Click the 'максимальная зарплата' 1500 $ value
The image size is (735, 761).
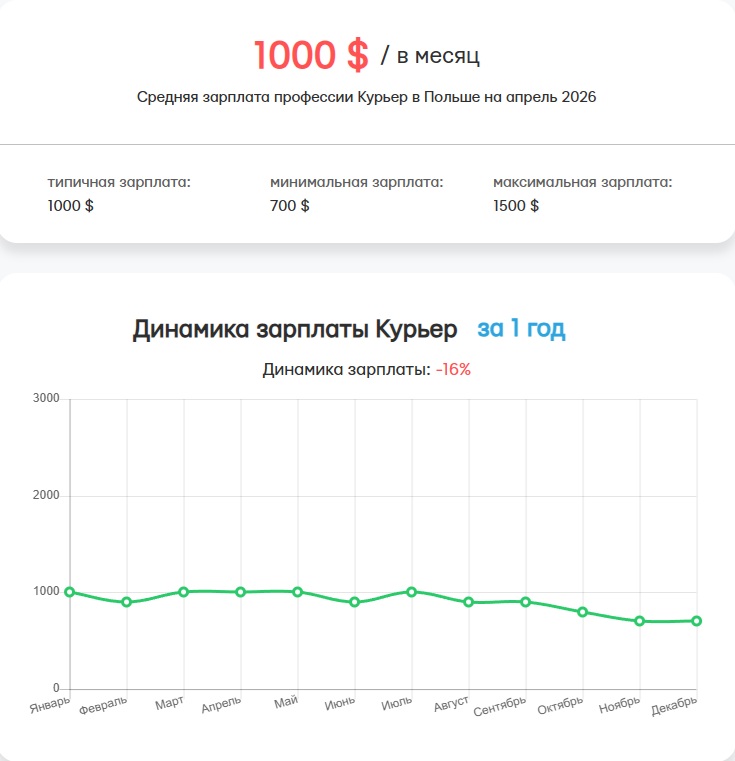click(x=516, y=206)
